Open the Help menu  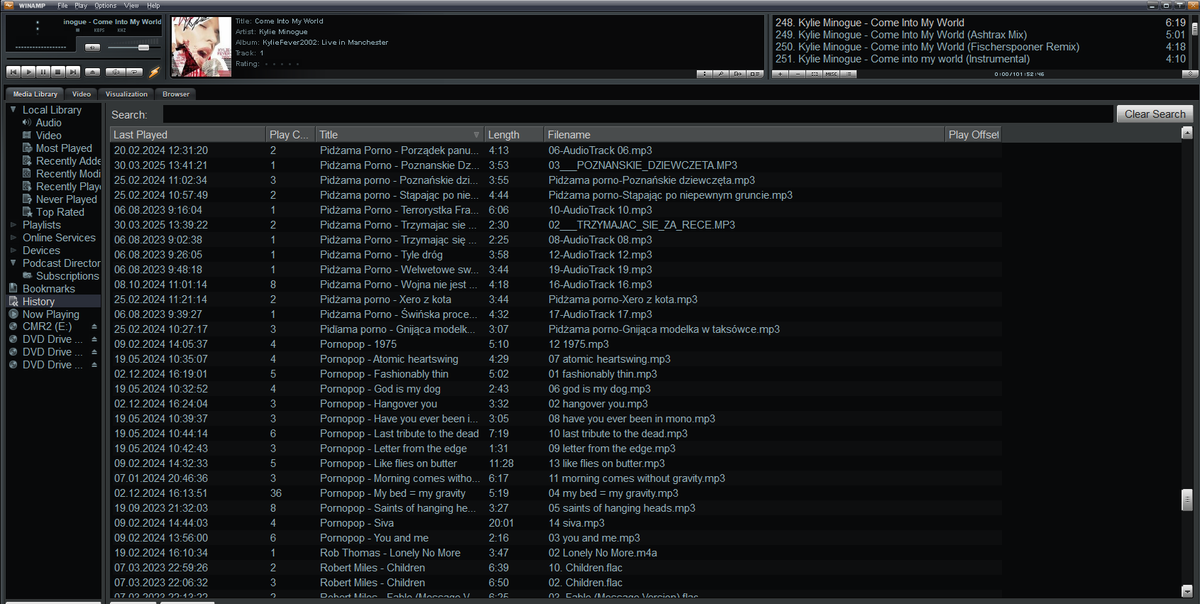[x=153, y=6]
